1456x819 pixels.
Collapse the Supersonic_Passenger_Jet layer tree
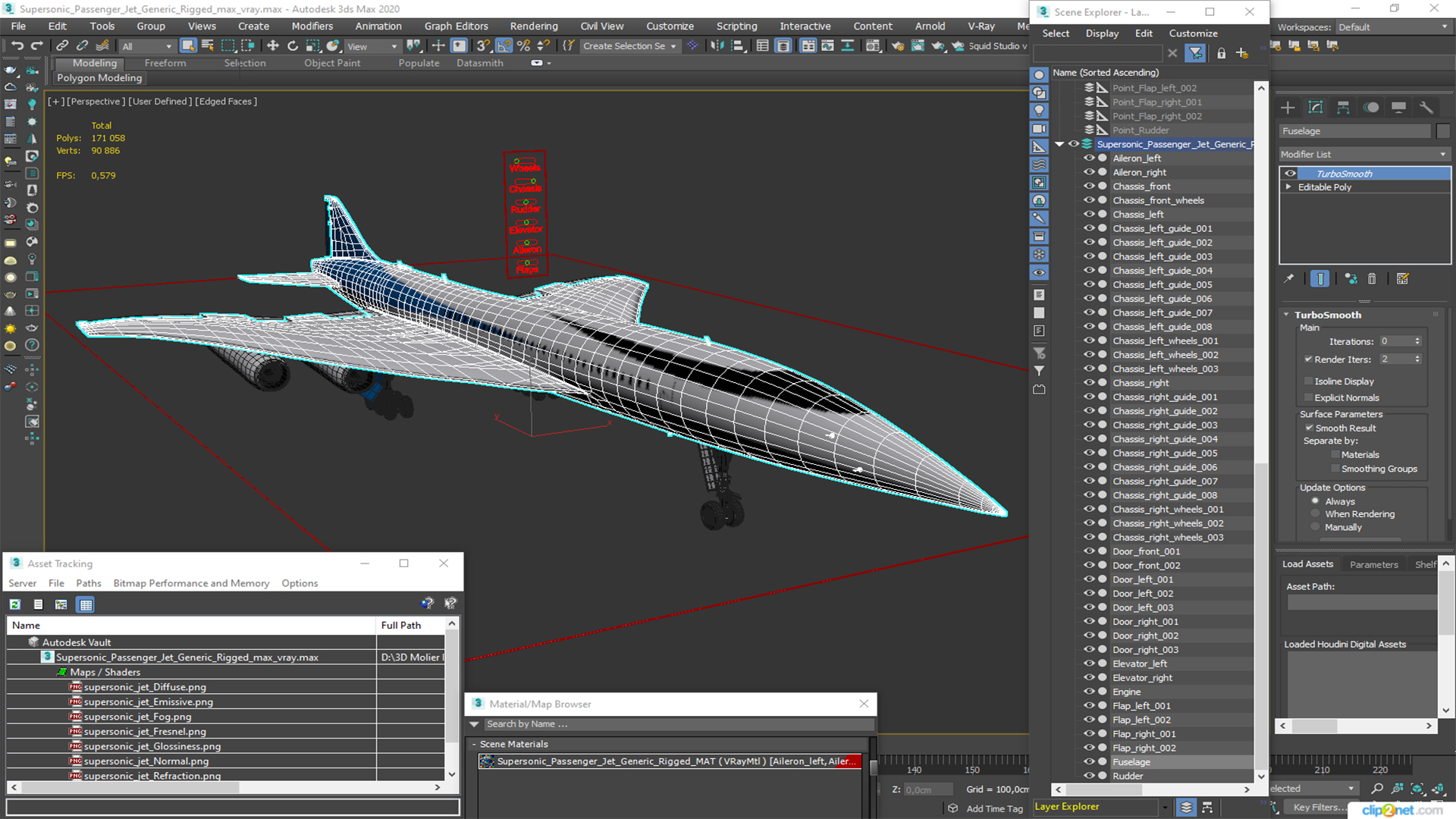click(x=1059, y=144)
